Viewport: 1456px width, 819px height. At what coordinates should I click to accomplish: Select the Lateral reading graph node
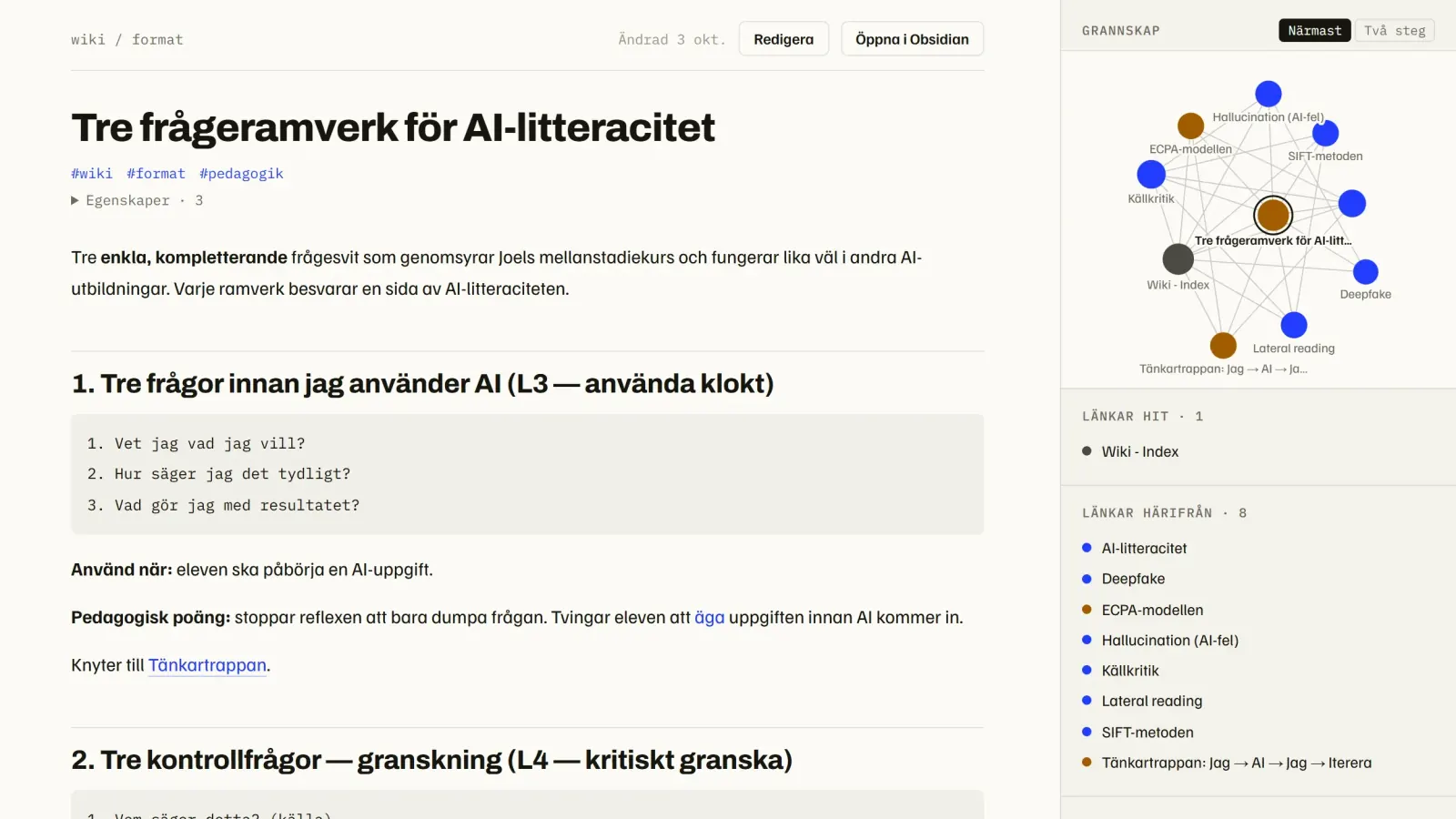(x=1294, y=325)
